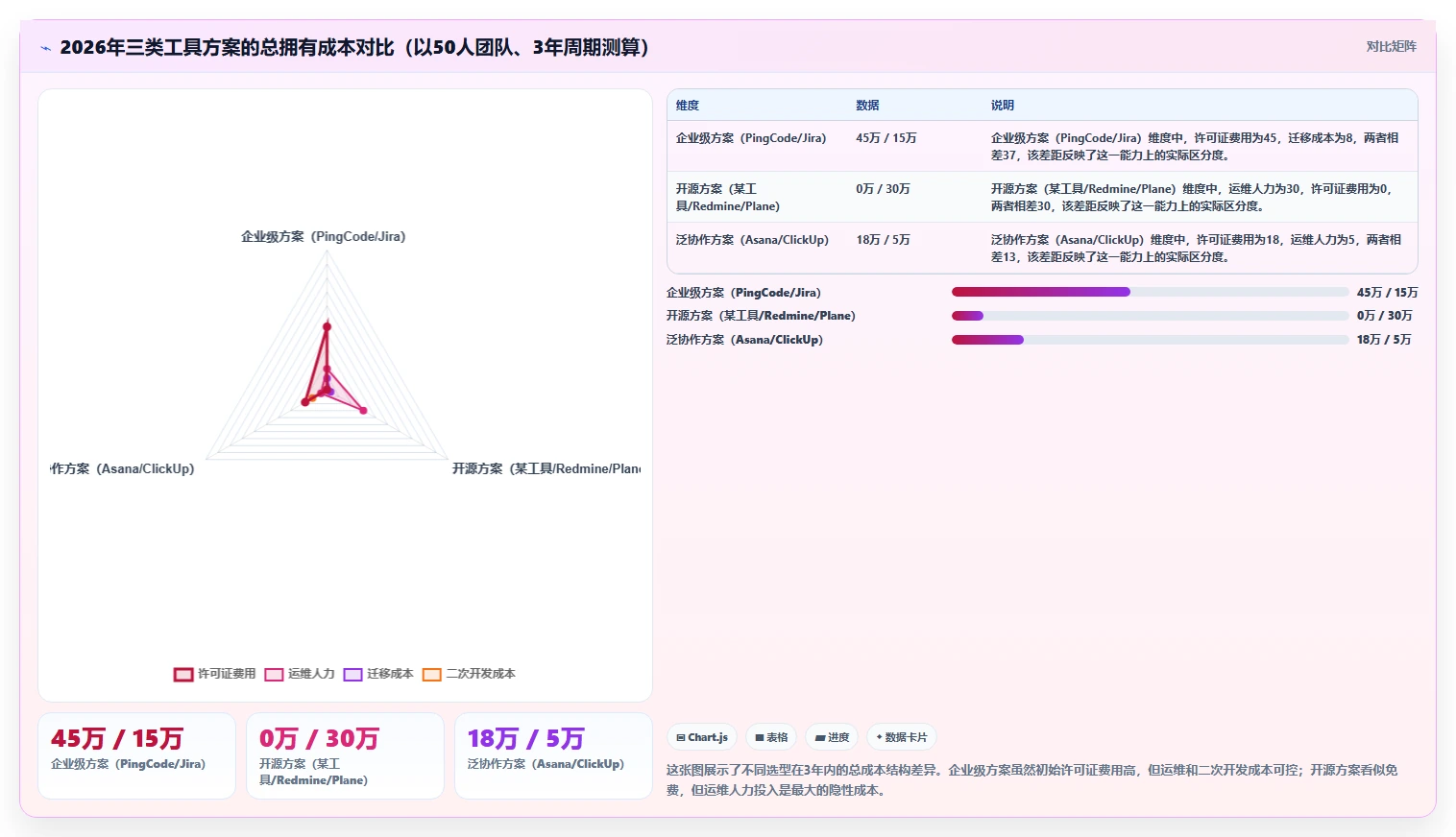Select the 进度 tag chip

pyautogui.click(x=832, y=737)
